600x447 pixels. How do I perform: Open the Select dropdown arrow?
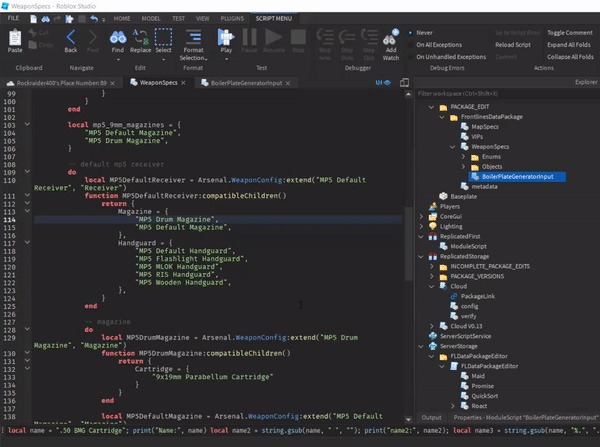tap(163, 59)
